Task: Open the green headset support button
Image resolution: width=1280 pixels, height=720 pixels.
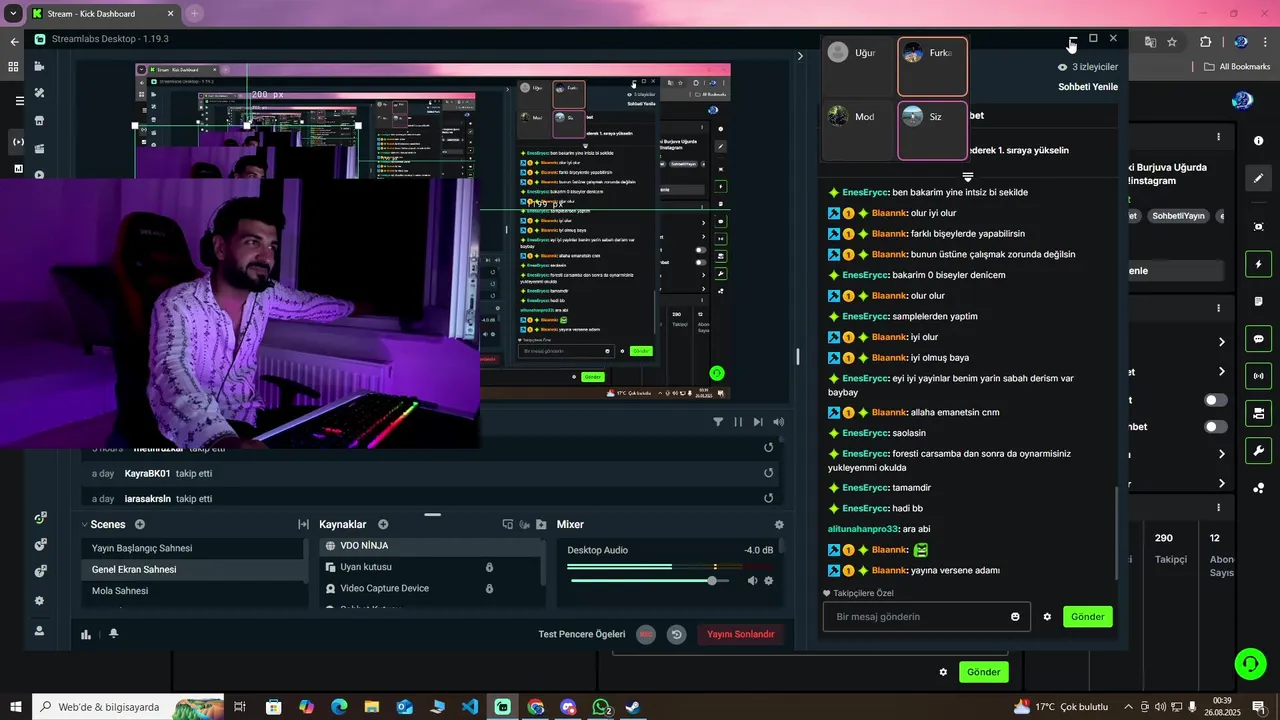Action: coord(1249,663)
